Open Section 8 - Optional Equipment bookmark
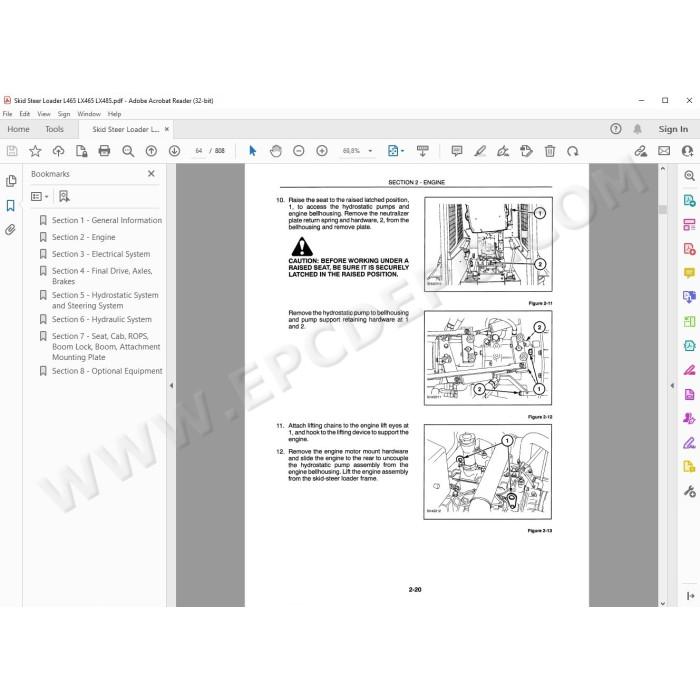700x700 pixels. tap(107, 371)
